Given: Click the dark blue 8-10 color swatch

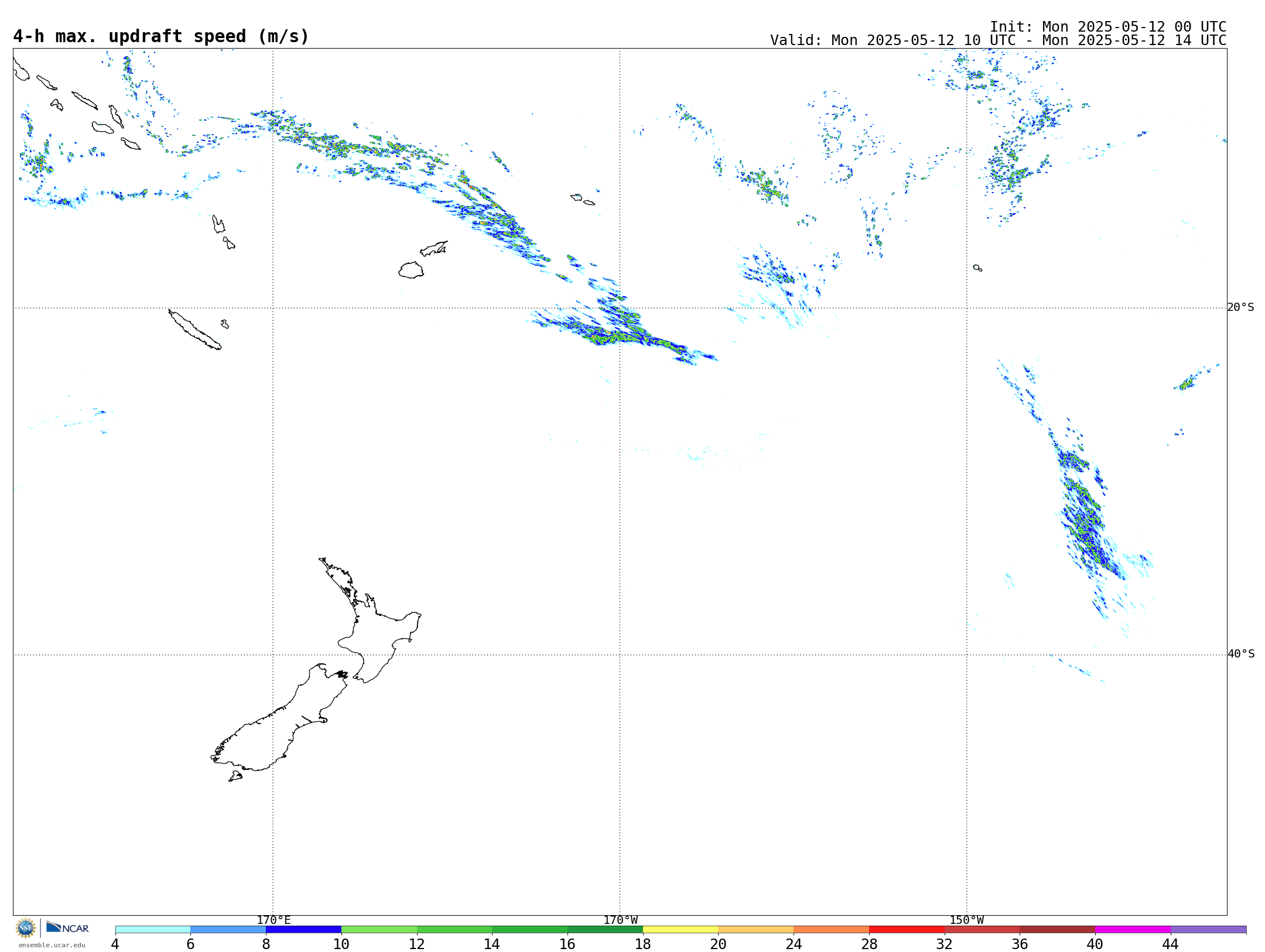Looking at the screenshot, I should [x=303, y=929].
